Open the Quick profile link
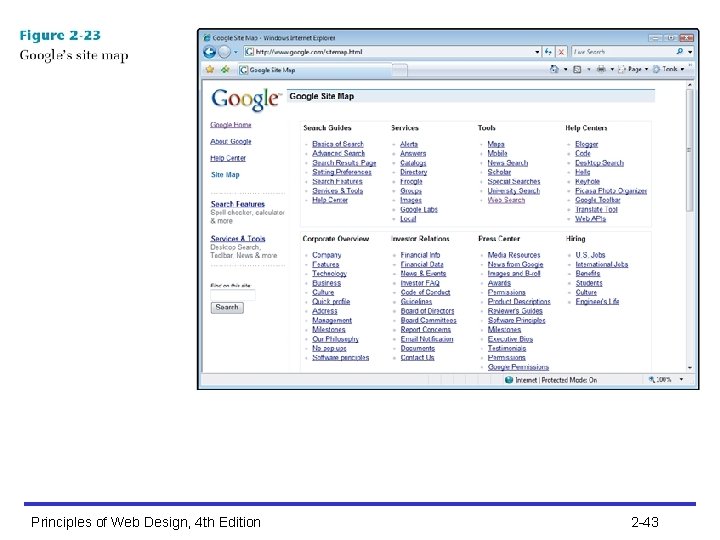Image resolution: width=720 pixels, height=540 pixels. (331, 302)
